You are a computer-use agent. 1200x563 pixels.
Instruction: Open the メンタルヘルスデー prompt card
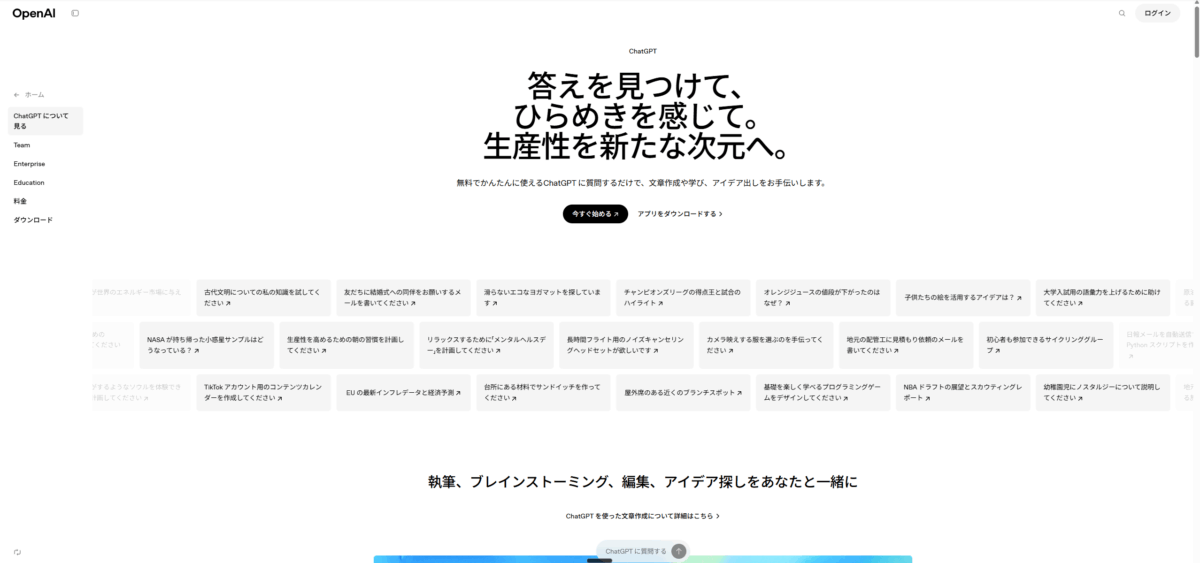(x=486, y=345)
